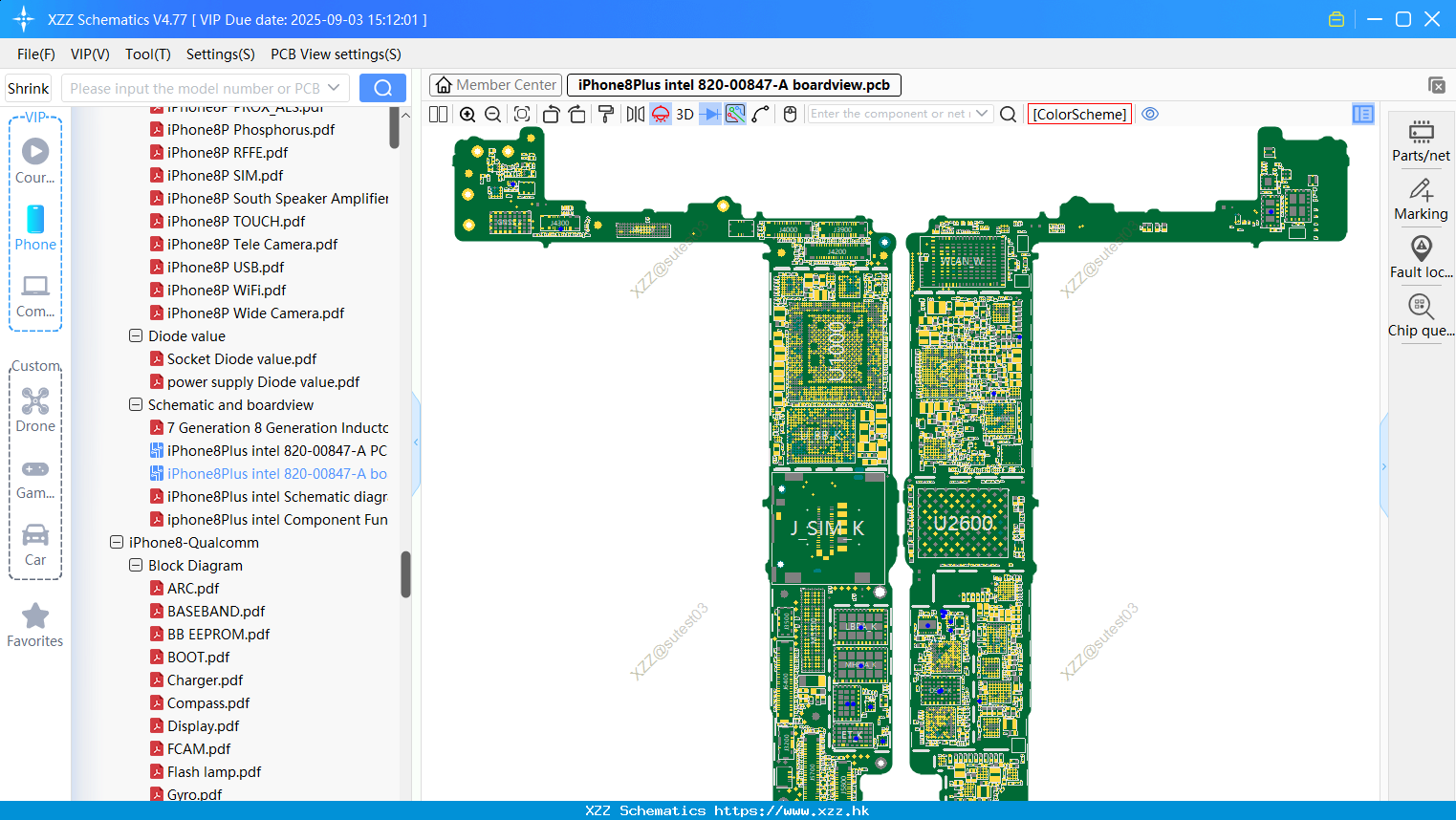Open iPhone8P USB.pdf
The image size is (1456, 820).
click(x=226, y=268)
